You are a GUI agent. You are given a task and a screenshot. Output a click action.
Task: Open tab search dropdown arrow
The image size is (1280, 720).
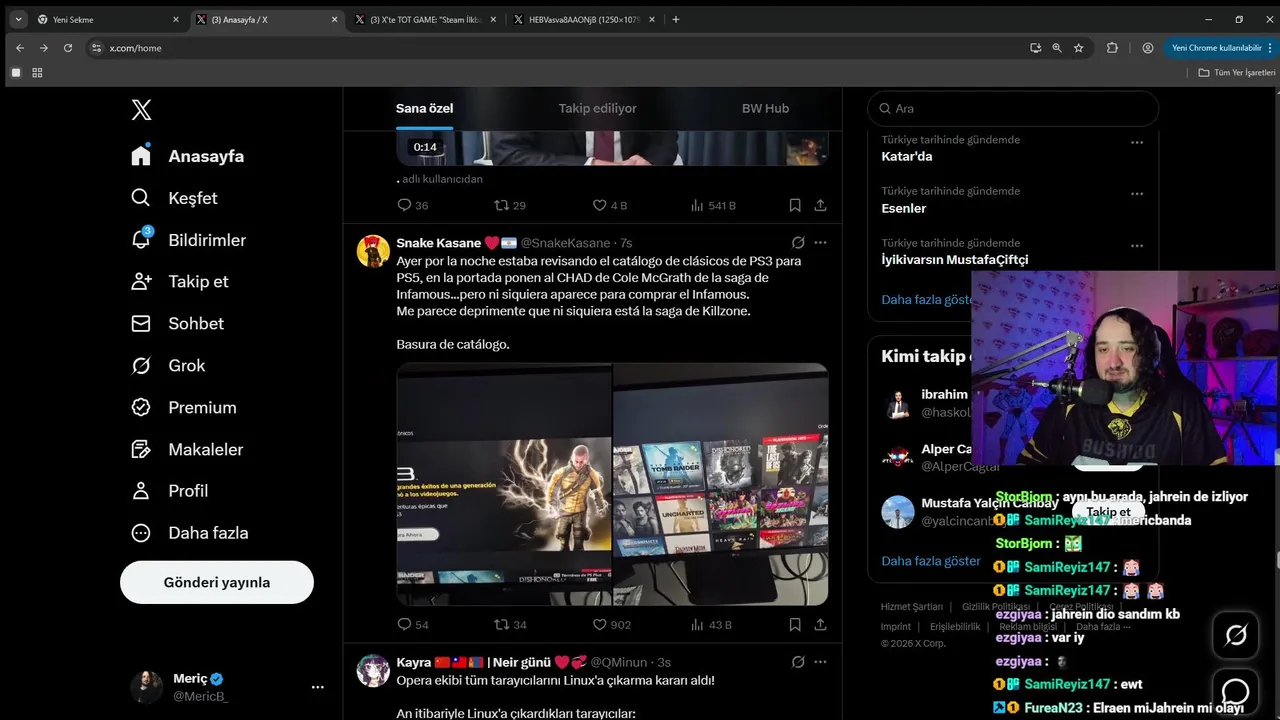(18, 19)
